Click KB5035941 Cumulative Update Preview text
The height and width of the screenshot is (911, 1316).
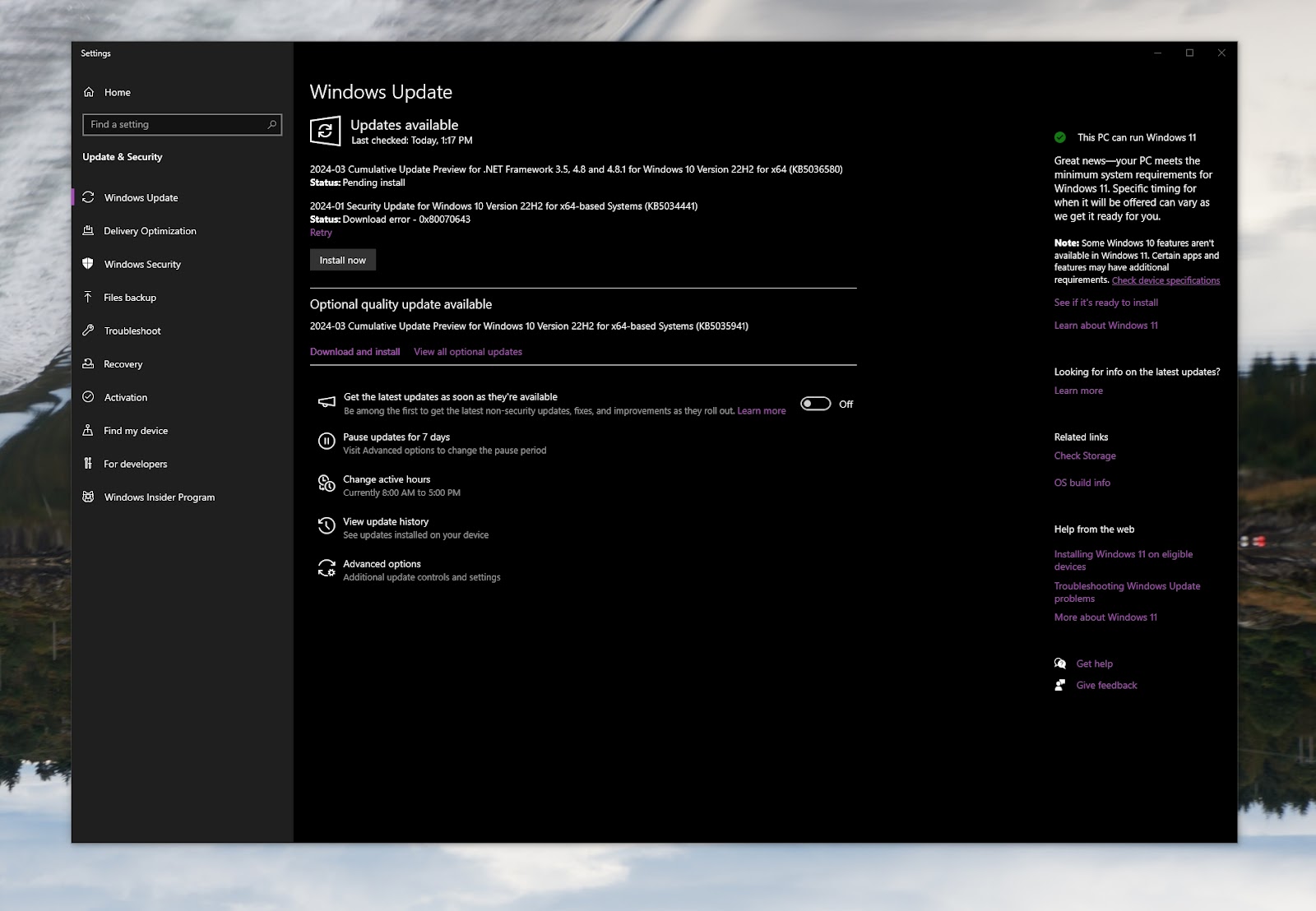coord(529,326)
